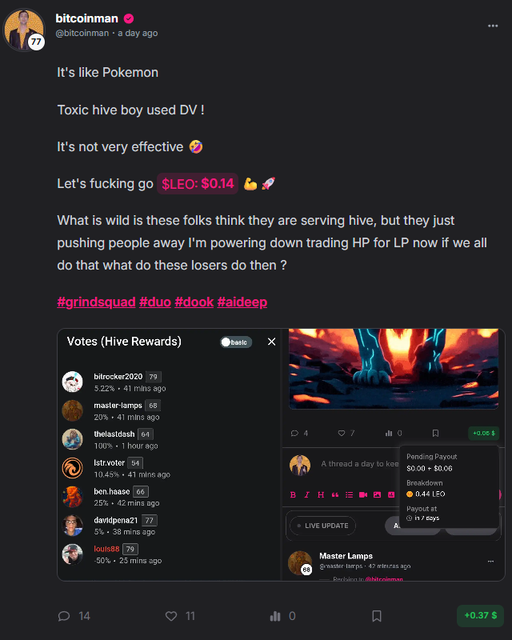Open the bar chart stats icon
This screenshot has width=512, height=640.
(x=275, y=616)
